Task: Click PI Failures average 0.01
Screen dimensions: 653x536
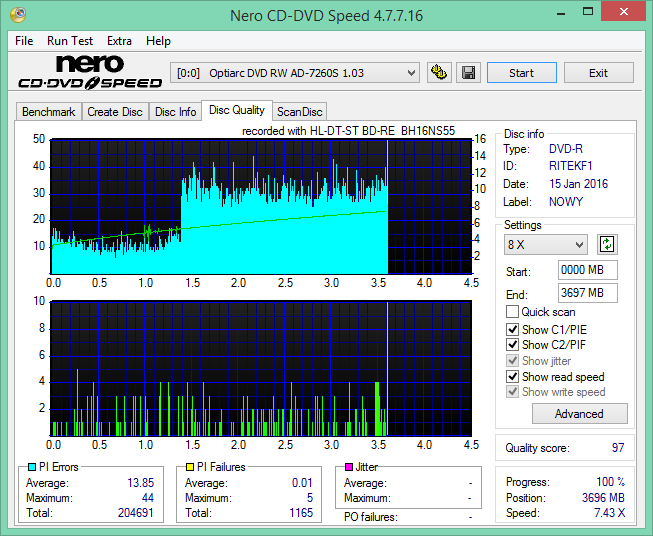Action: pos(302,483)
